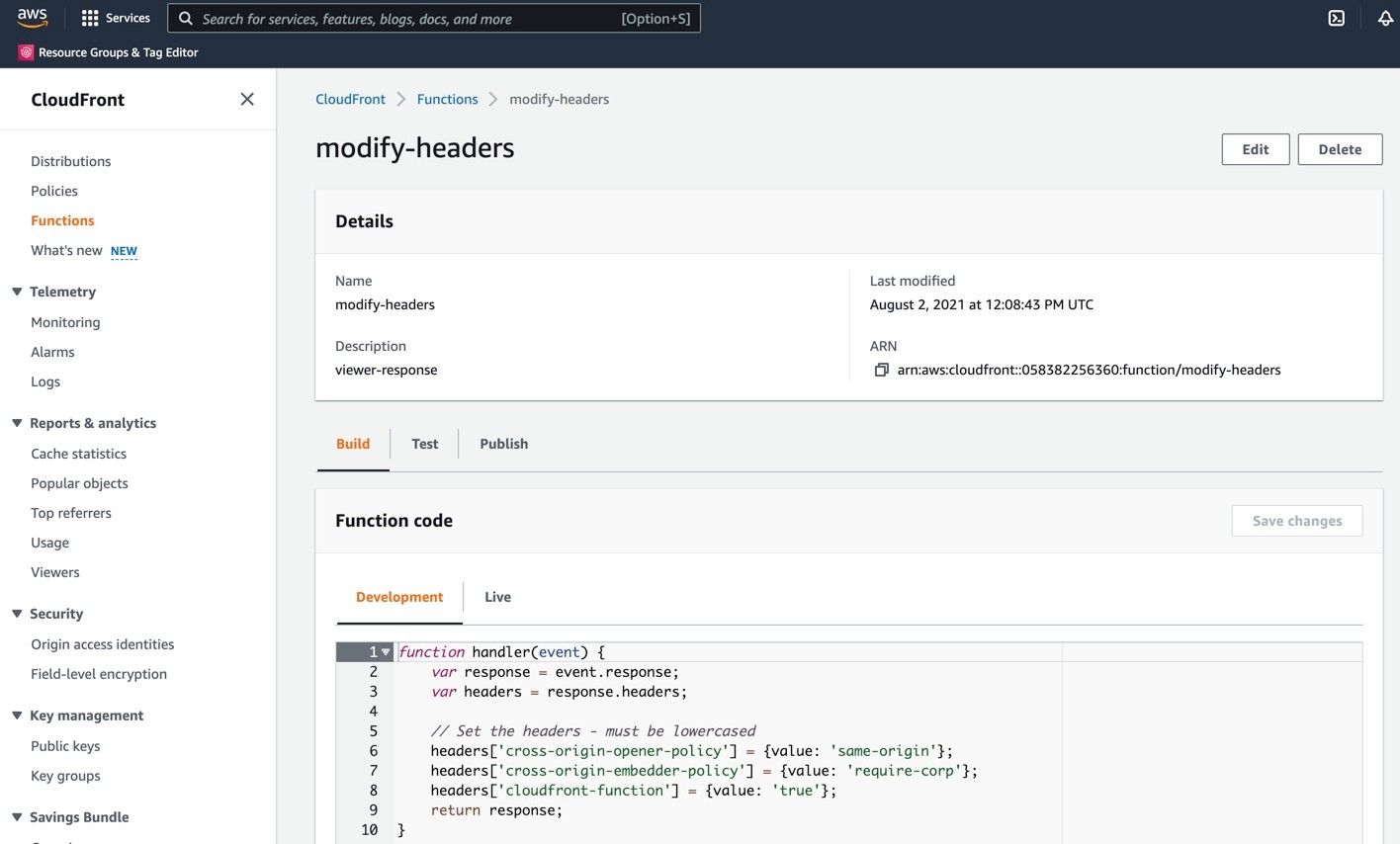Focus the AWS services search field
The image size is (1400, 844).
point(434,19)
